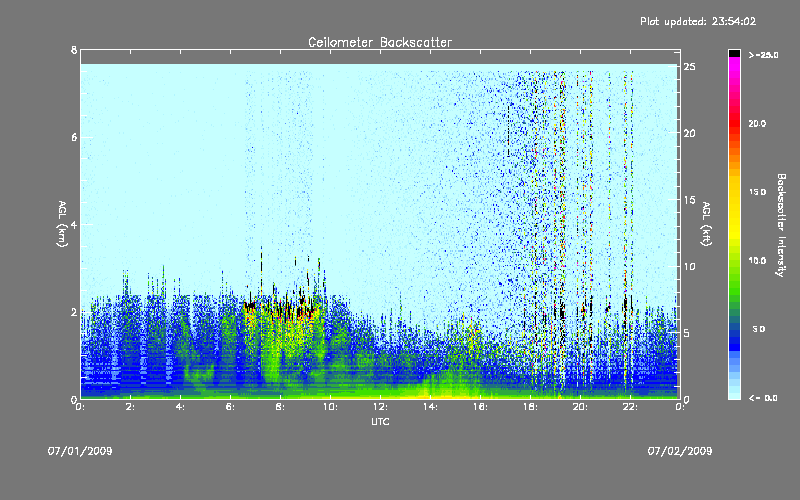
Task: Click the '15.0' colorbar tick label
Action: [x=757, y=192]
